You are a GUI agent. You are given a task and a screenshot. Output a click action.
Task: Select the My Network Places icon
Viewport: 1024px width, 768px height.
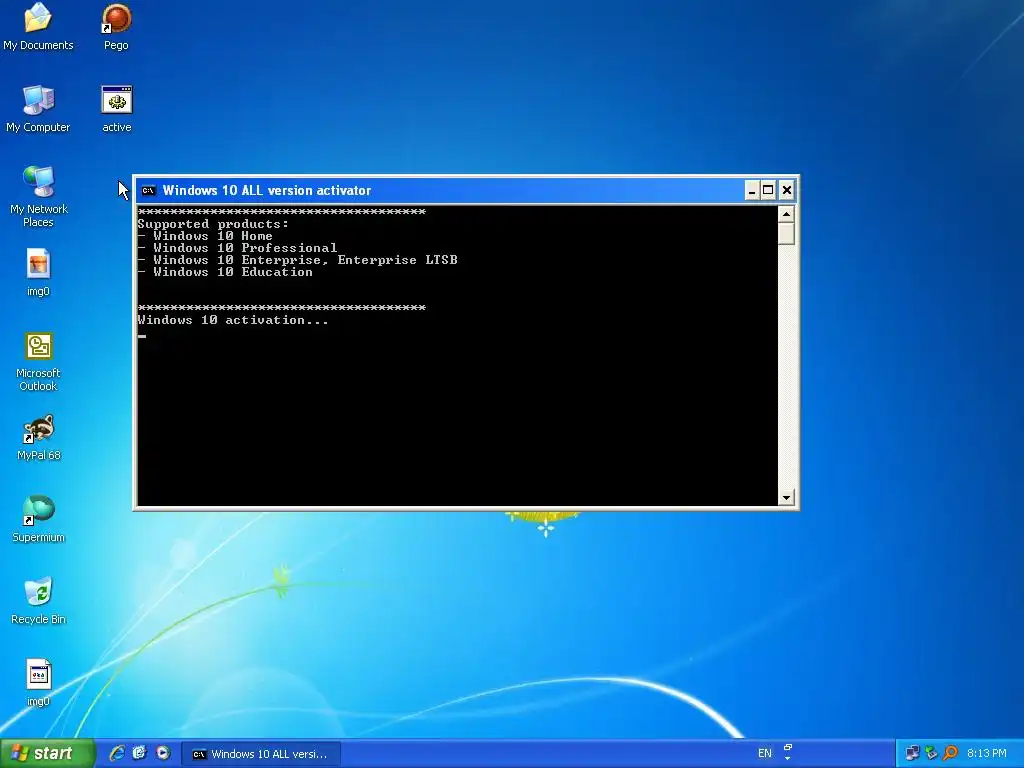(x=39, y=197)
